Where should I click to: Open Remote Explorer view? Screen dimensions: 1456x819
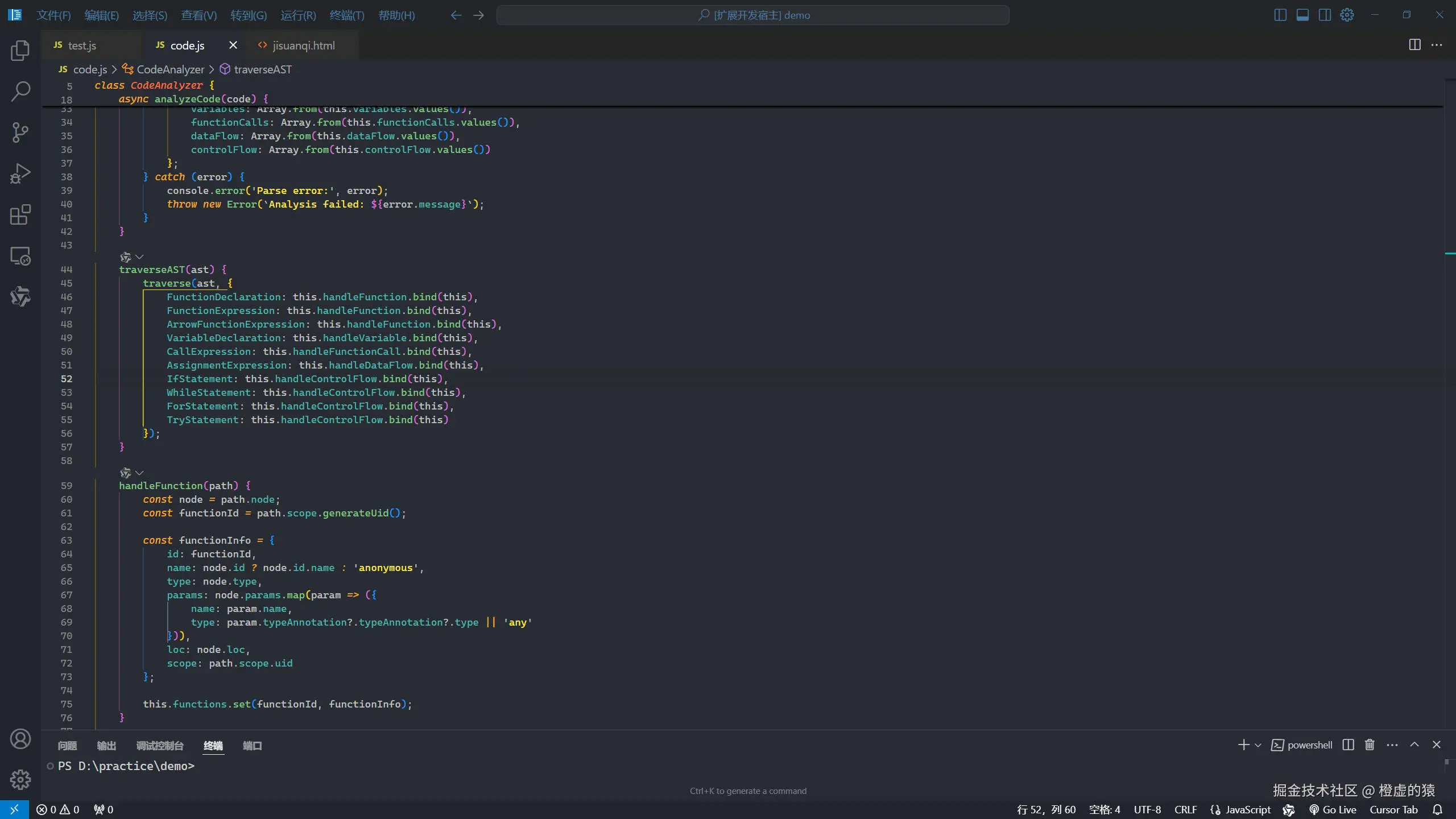click(20, 256)
